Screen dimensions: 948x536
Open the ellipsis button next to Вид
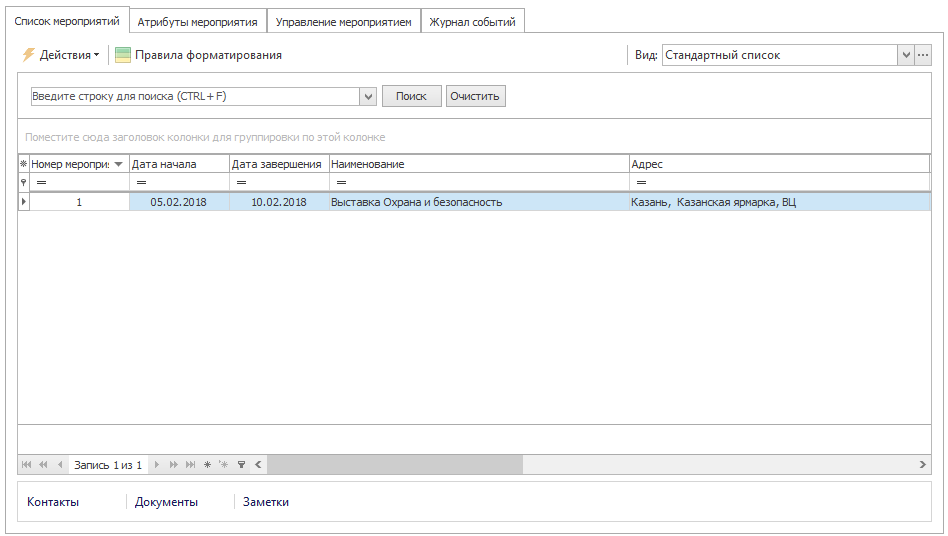(x=923, y=55)
